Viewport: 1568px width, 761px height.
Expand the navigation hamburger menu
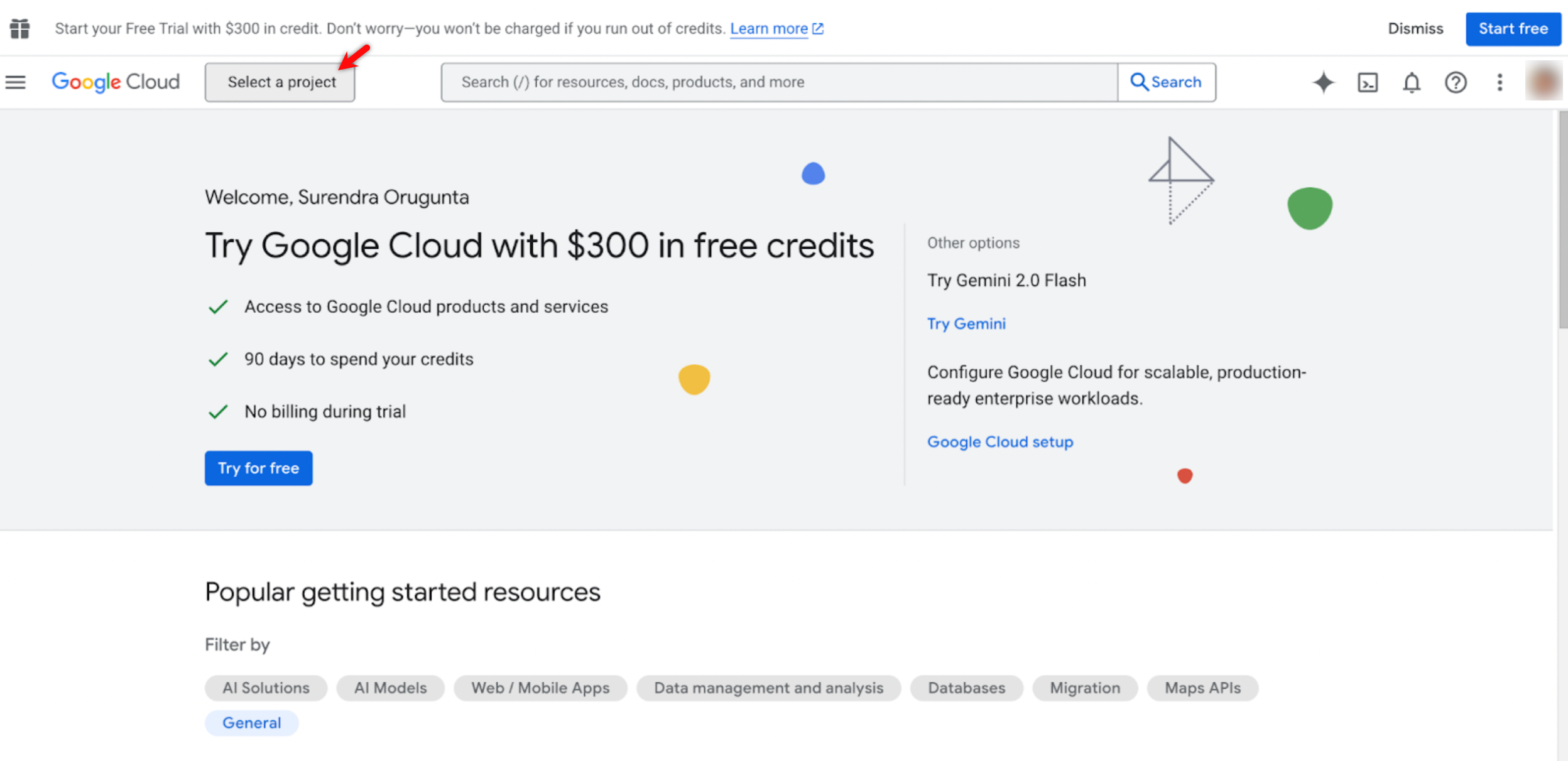pos(15,82)
